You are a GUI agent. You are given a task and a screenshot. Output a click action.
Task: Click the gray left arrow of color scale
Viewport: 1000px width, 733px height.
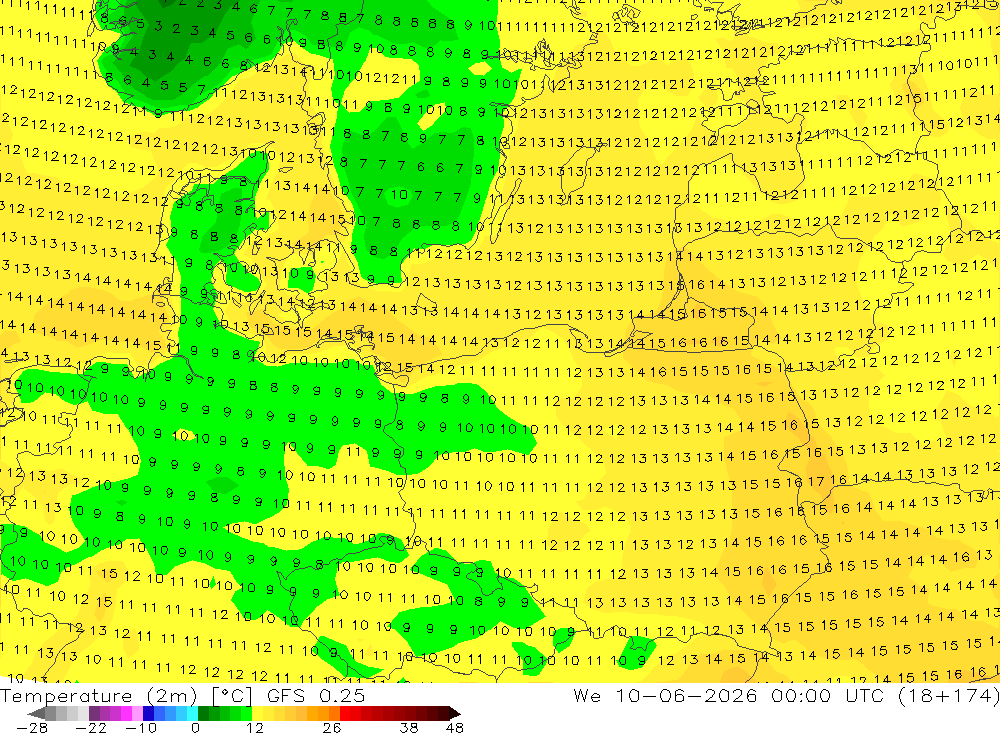point(36,714)
